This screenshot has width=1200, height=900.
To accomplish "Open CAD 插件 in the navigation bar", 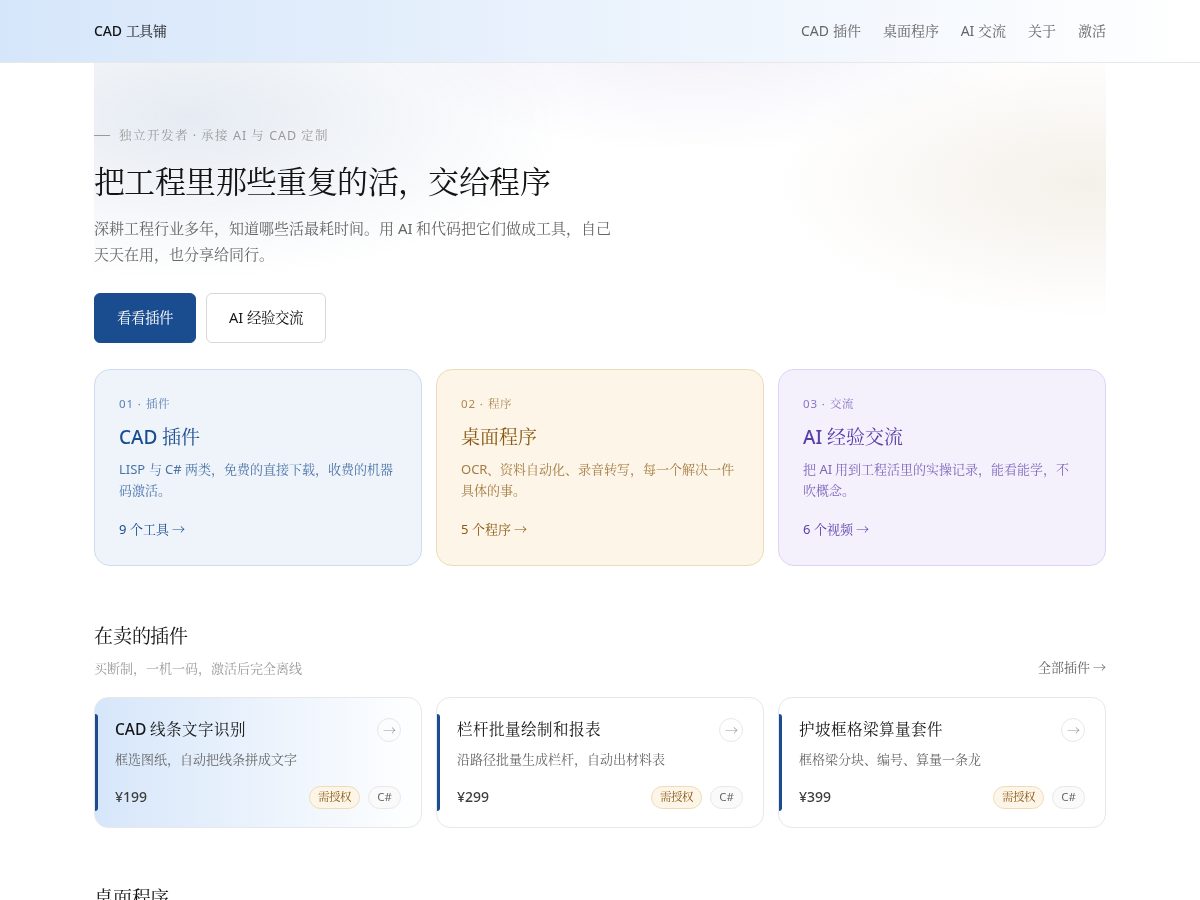I will (830, 31).
